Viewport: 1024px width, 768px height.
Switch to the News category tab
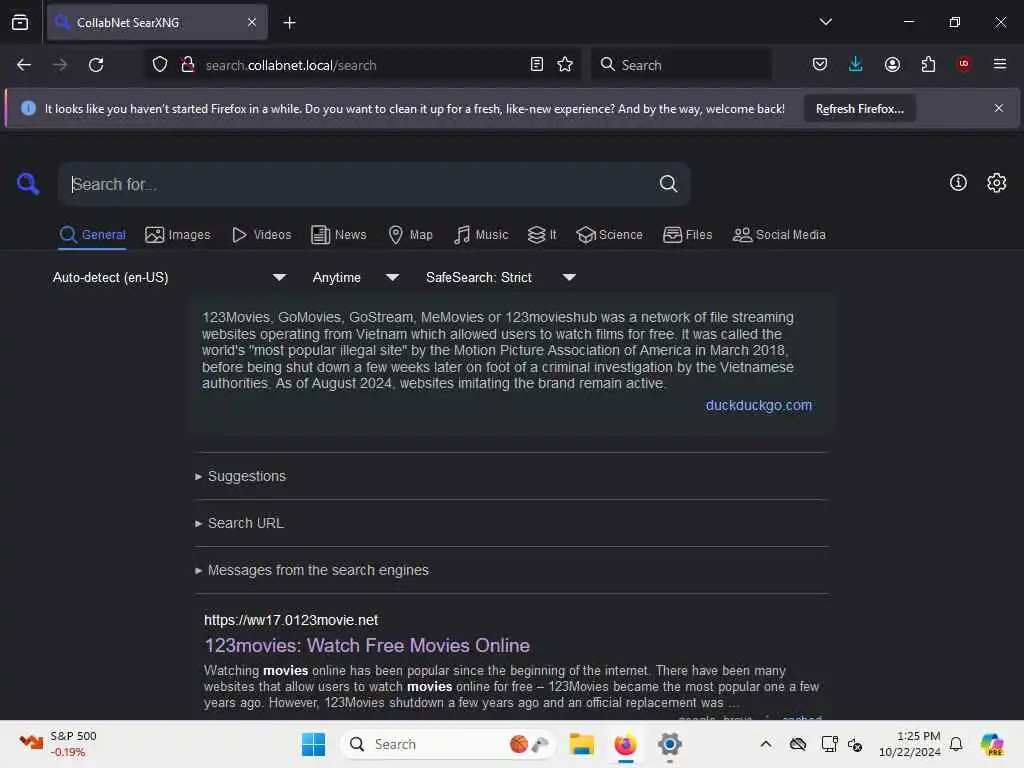tap(338, 235)
